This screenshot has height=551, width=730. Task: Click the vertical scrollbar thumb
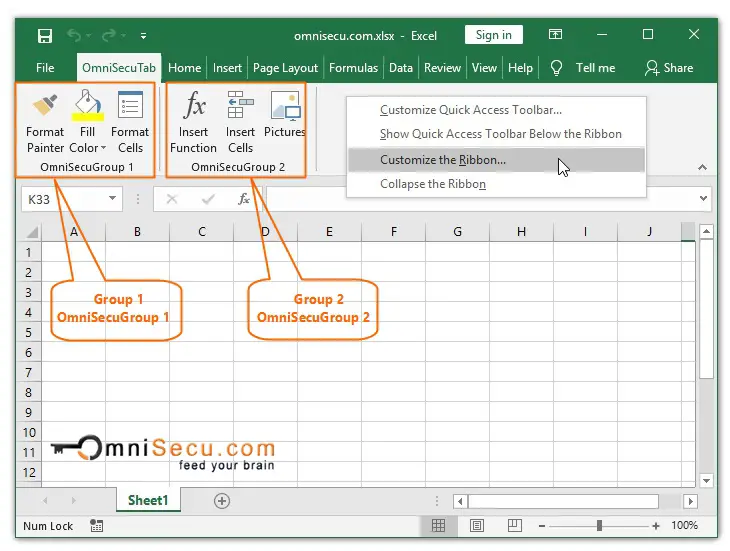click(706, 309)
